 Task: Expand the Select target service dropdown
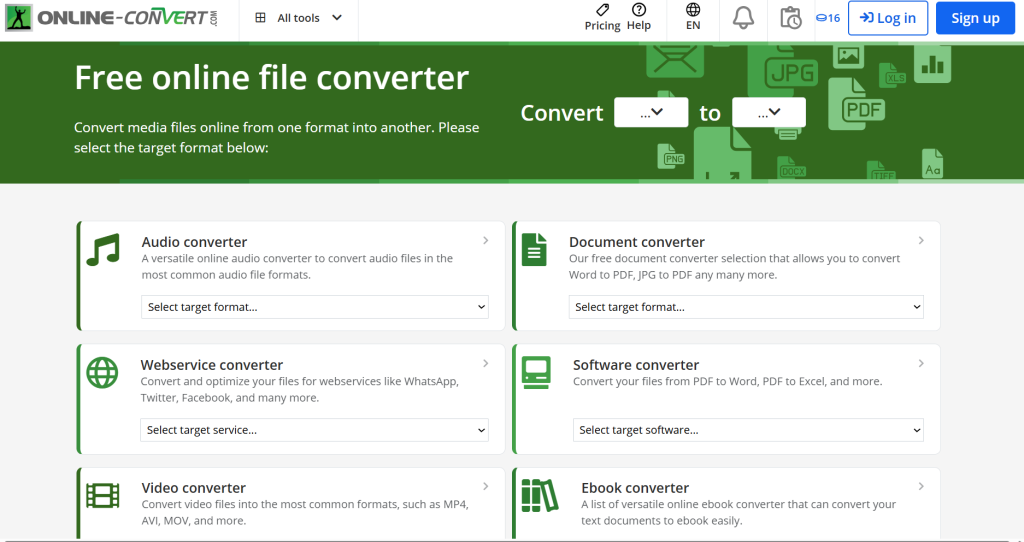(314, 430)
